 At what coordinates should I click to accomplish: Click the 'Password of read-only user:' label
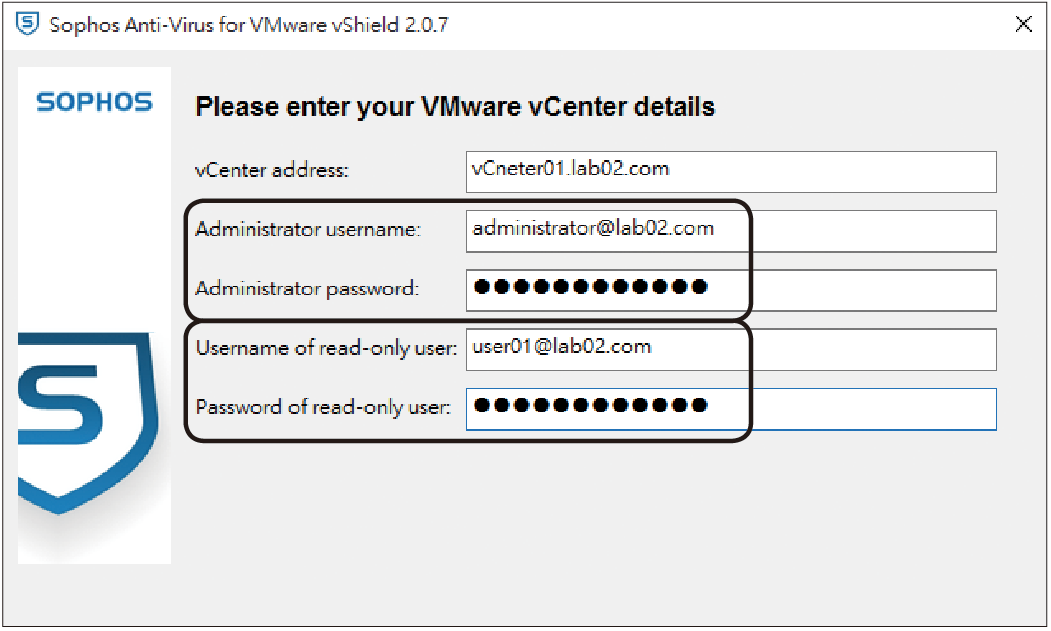[323, 407]
